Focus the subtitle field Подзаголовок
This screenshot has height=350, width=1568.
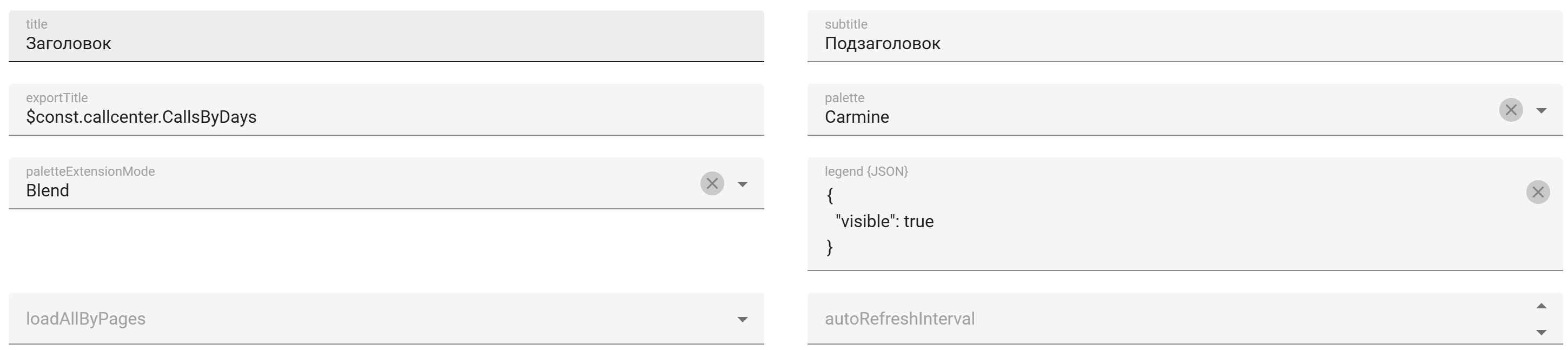coord(1156,44)
